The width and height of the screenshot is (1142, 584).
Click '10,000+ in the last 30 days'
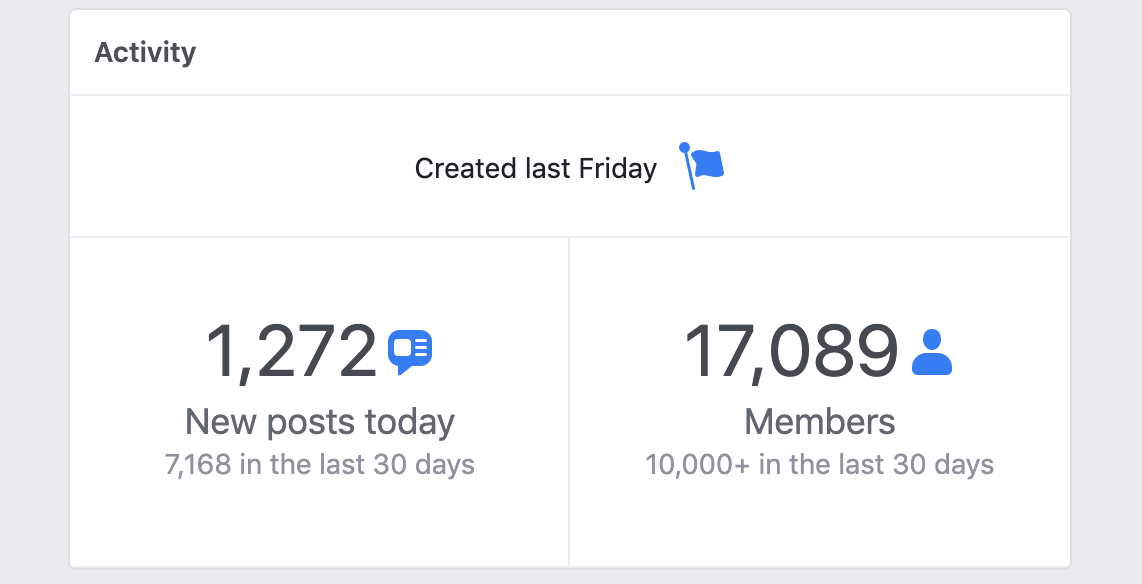pos(819,465)
